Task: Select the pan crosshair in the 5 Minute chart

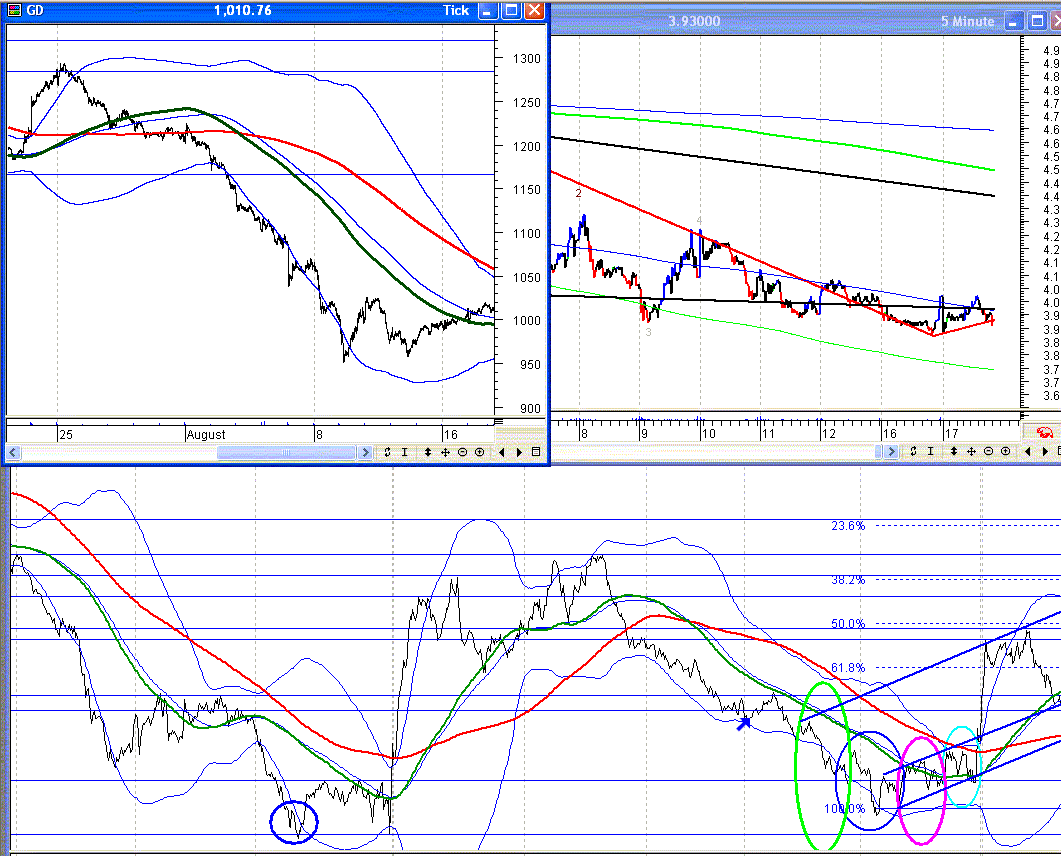Action: coord(971,451)
